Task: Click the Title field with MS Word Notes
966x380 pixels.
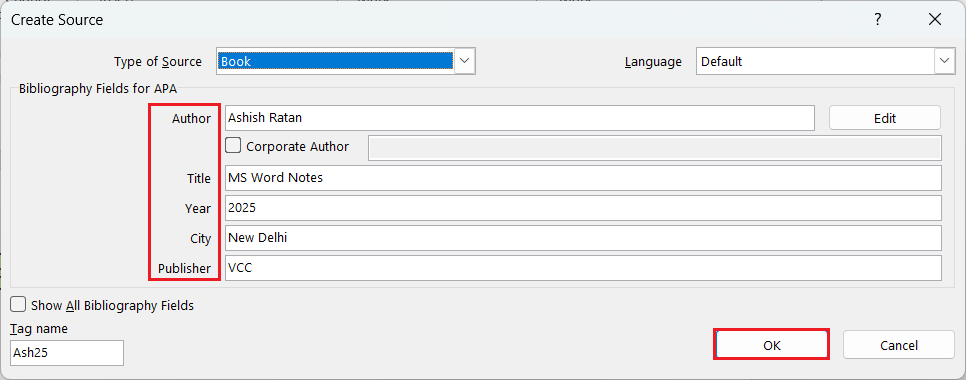Action: click(583, 178)
